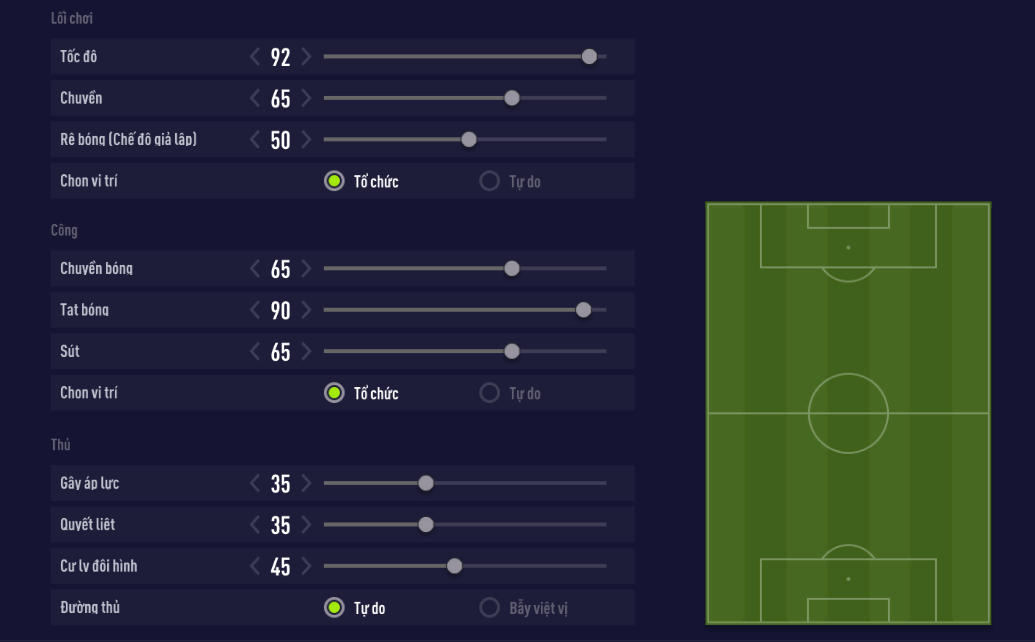Click right arrow next to Rê bóng value
This screenshot has height=642, width=1035.
306,140
